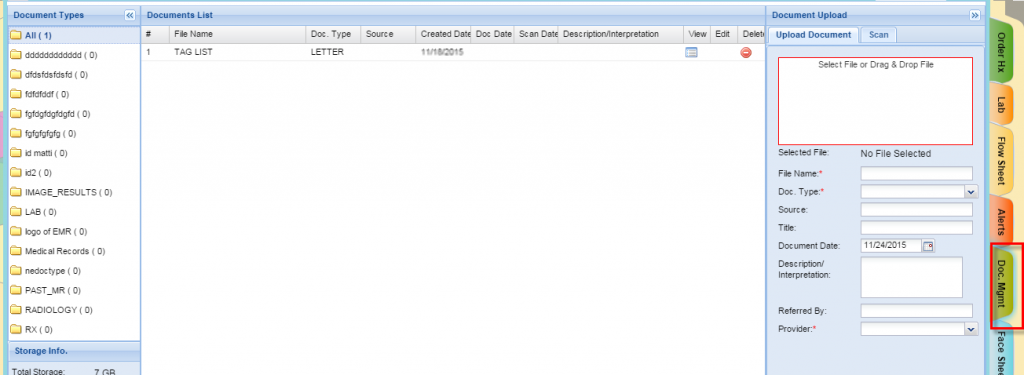Viewport: 1024px width, 375px height.
Task: Collapse the Document Types panel
Action: [x=129, y=15]
